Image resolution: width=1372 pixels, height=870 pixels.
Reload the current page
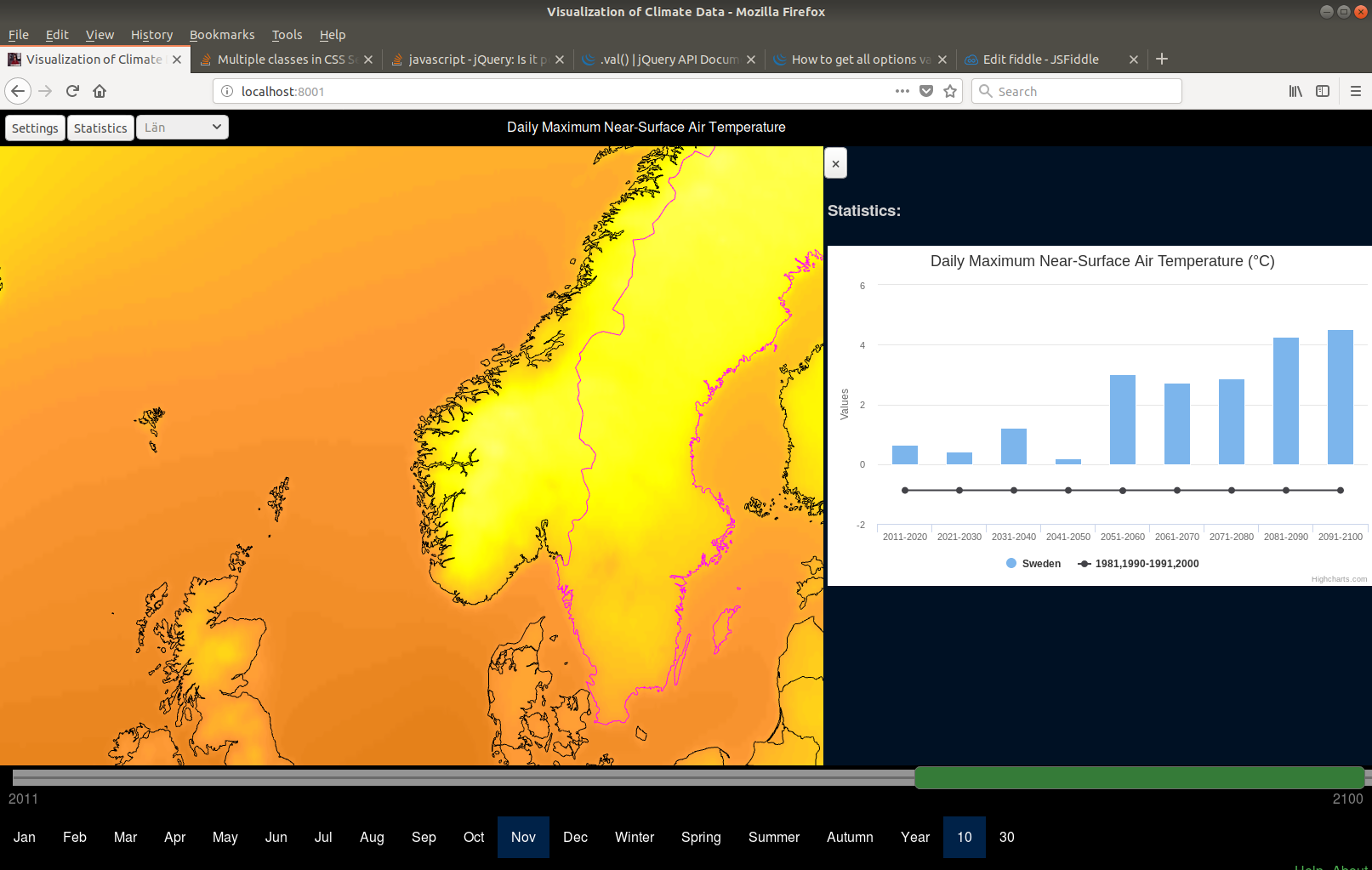(72, 91)
